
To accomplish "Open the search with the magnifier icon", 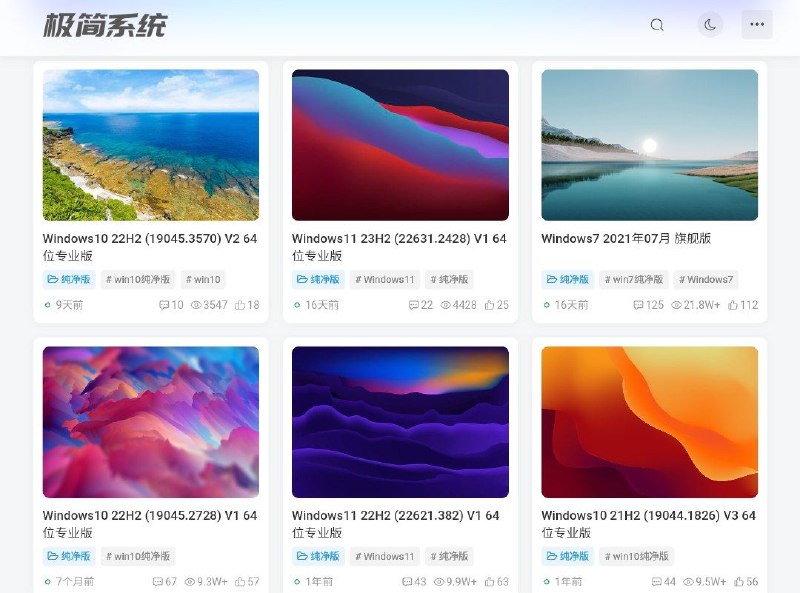I will (x=656, y=24).
